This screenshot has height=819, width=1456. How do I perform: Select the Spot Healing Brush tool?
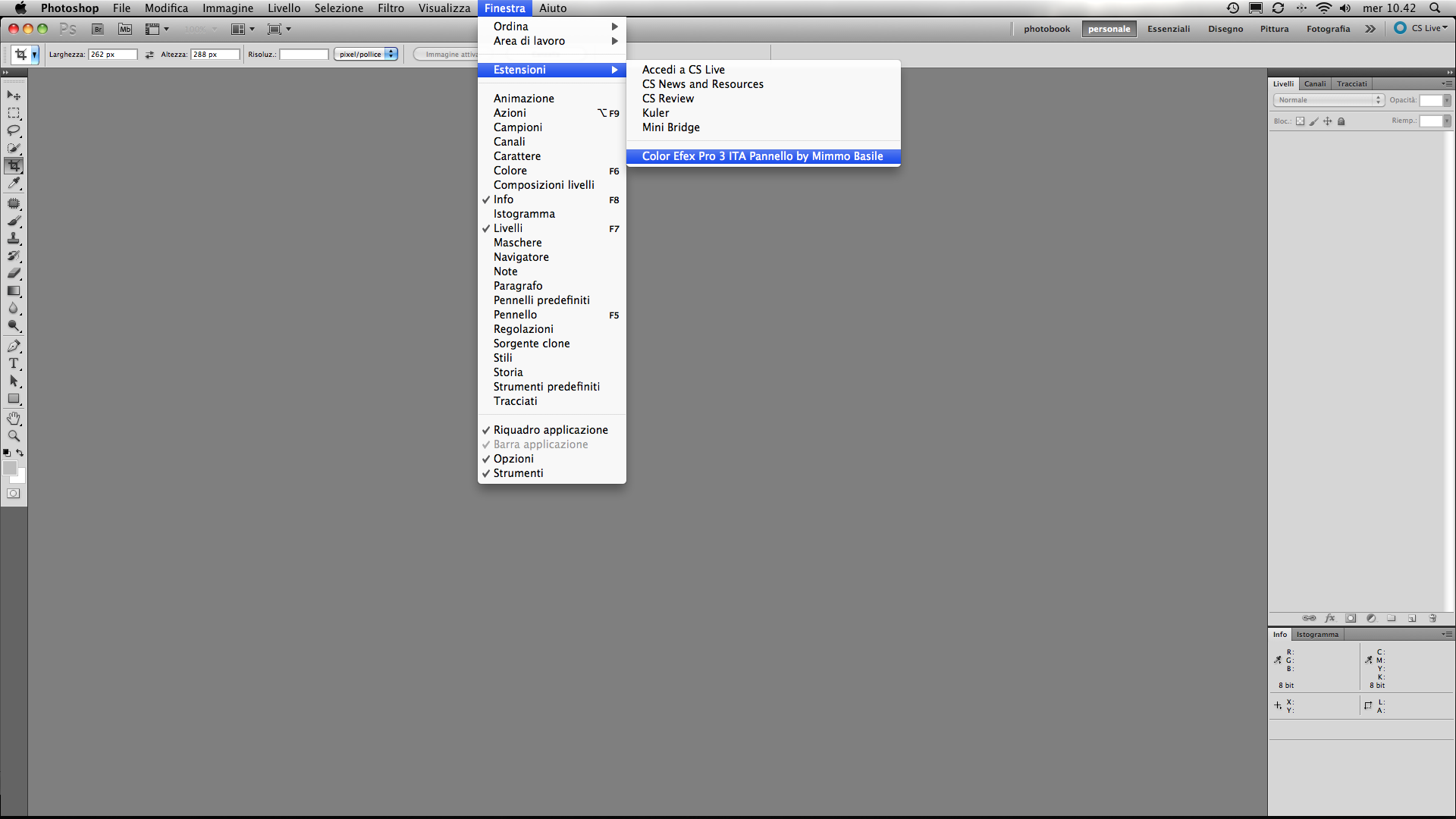(14, 204)
